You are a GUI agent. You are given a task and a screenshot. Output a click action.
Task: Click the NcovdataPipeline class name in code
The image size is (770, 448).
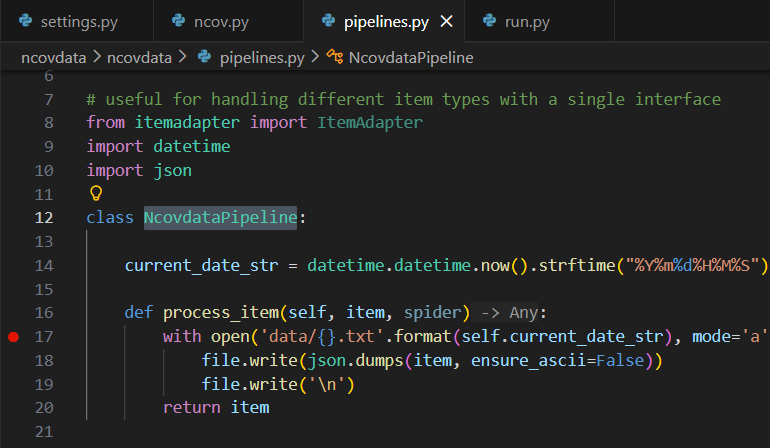(x=220, y=217)
